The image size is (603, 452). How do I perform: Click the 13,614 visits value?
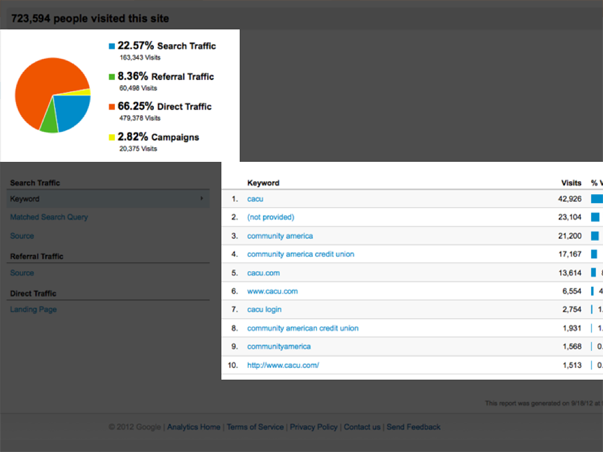point(570,273)
